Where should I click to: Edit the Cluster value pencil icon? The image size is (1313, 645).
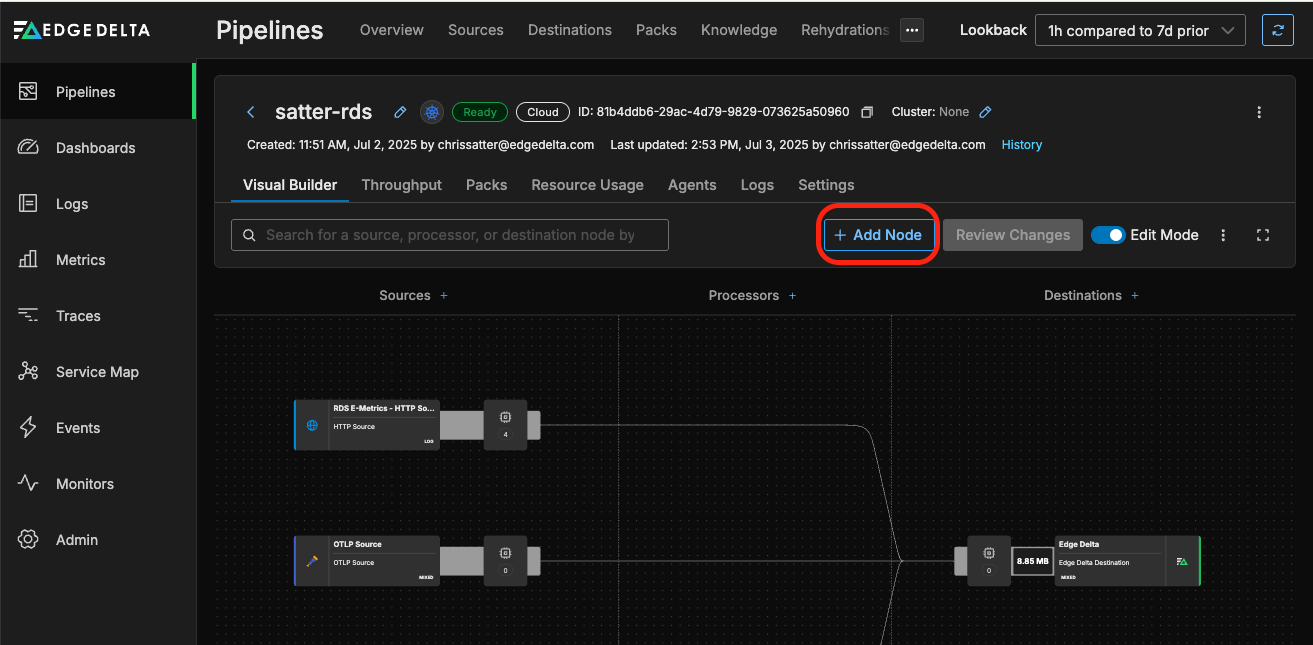click(x=985, y=112)
